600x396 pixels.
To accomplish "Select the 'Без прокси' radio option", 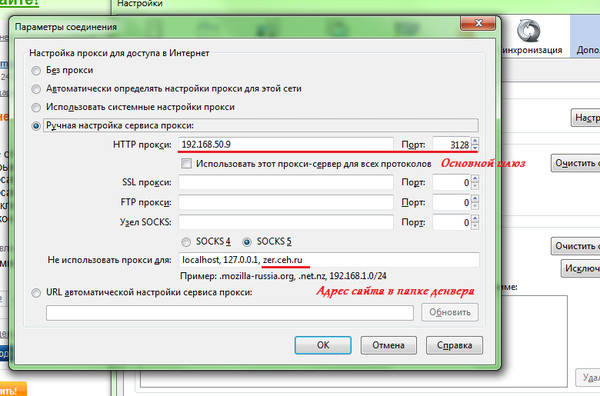I will click(36, 70).
